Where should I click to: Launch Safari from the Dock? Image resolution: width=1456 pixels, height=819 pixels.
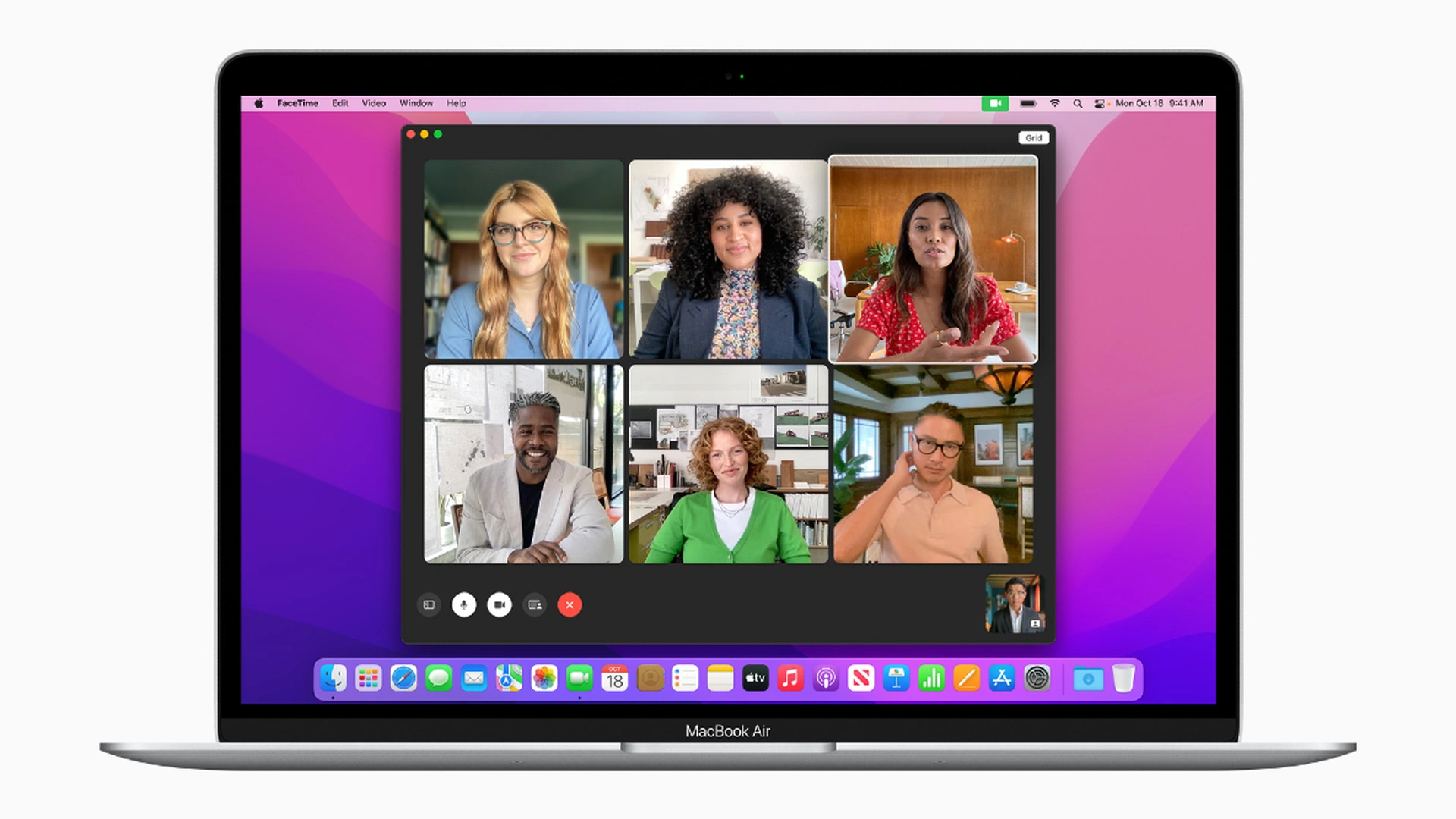pos(403,678)
